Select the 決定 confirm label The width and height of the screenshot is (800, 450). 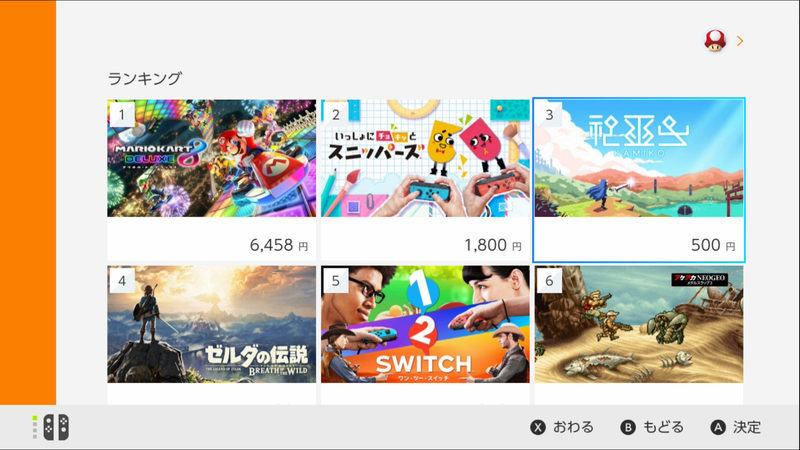[x=747, y=427]
